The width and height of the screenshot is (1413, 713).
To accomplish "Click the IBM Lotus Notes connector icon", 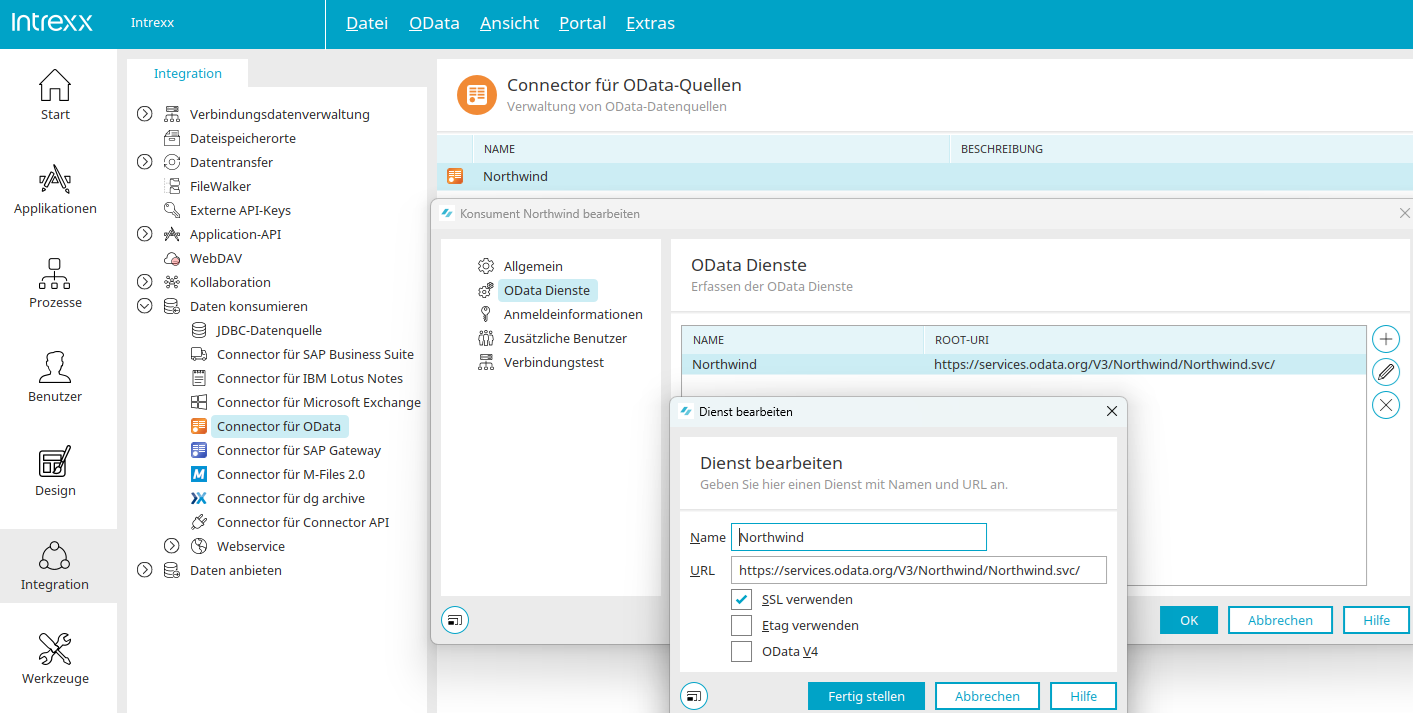I will tap(198, 378).
